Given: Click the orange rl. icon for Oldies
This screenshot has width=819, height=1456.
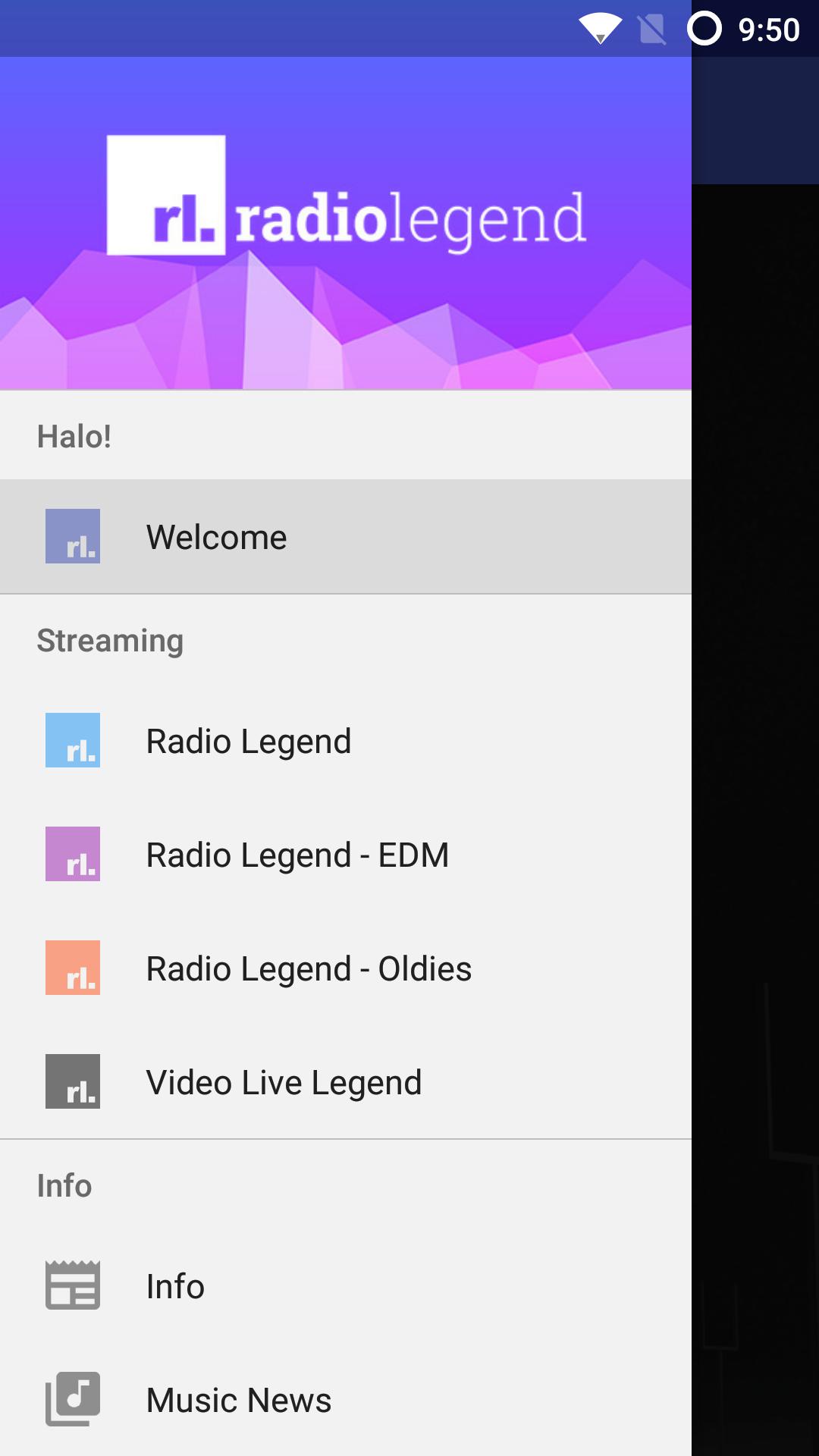Looking at the screenshot, I should [73, 968].
